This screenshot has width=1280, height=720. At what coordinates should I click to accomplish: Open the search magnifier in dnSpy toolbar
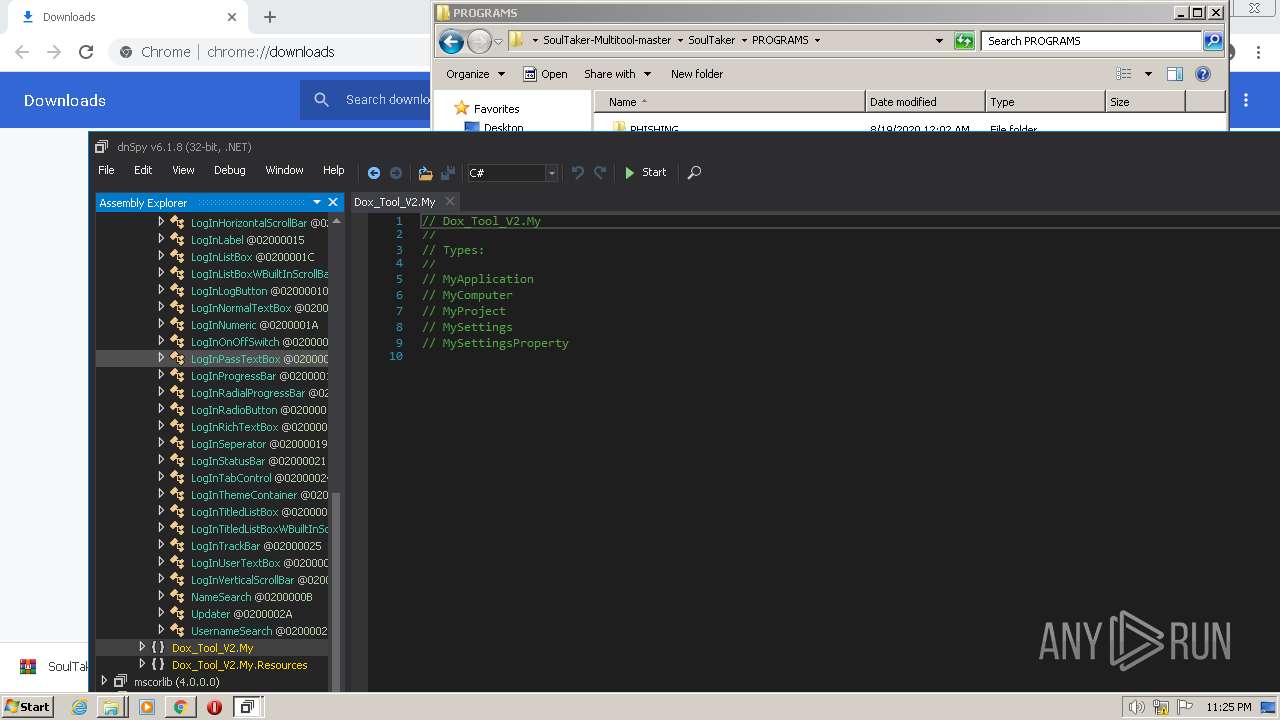point(694,172)
